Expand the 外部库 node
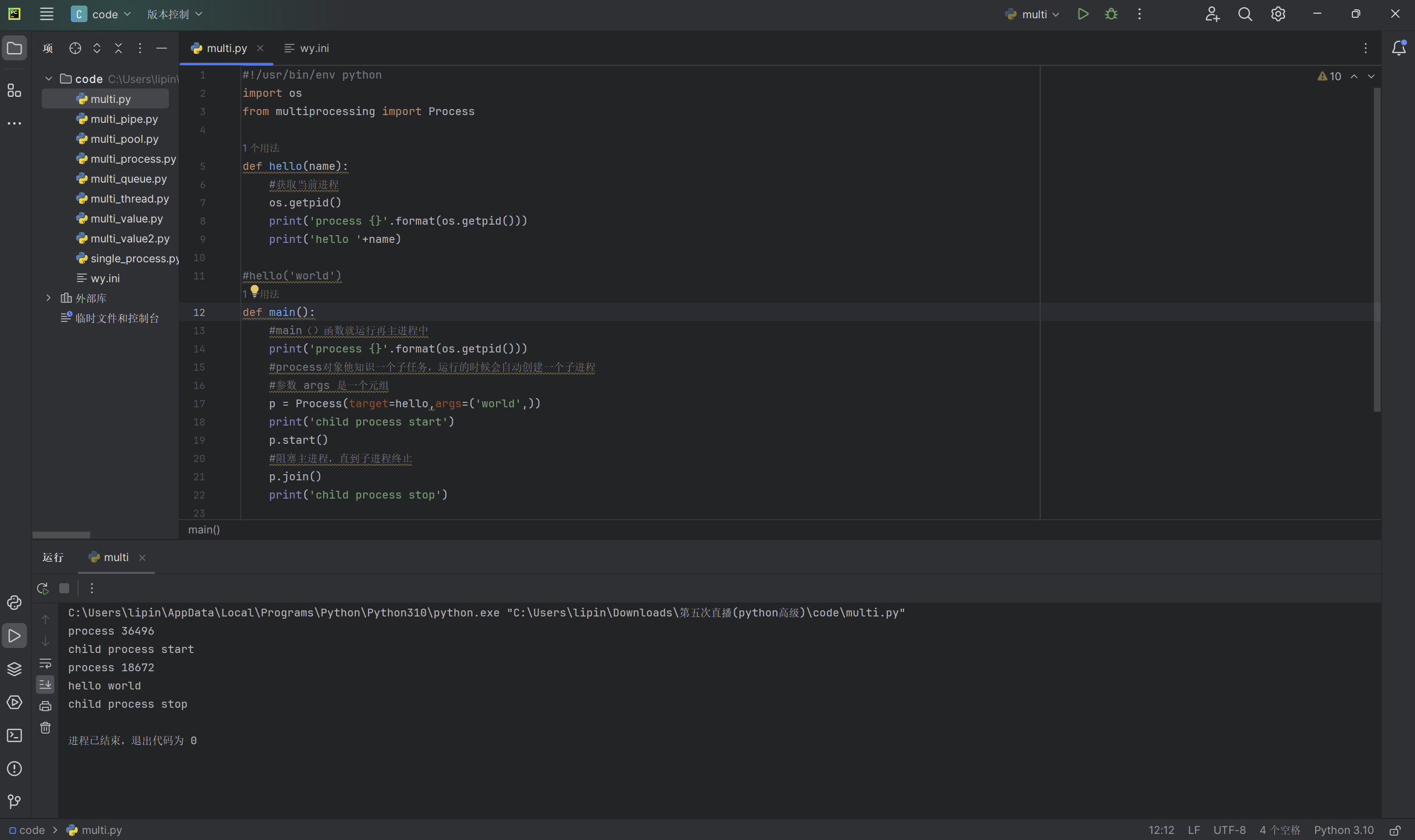This screenshot has width=1415, height=840. click(x=49, y=298)
